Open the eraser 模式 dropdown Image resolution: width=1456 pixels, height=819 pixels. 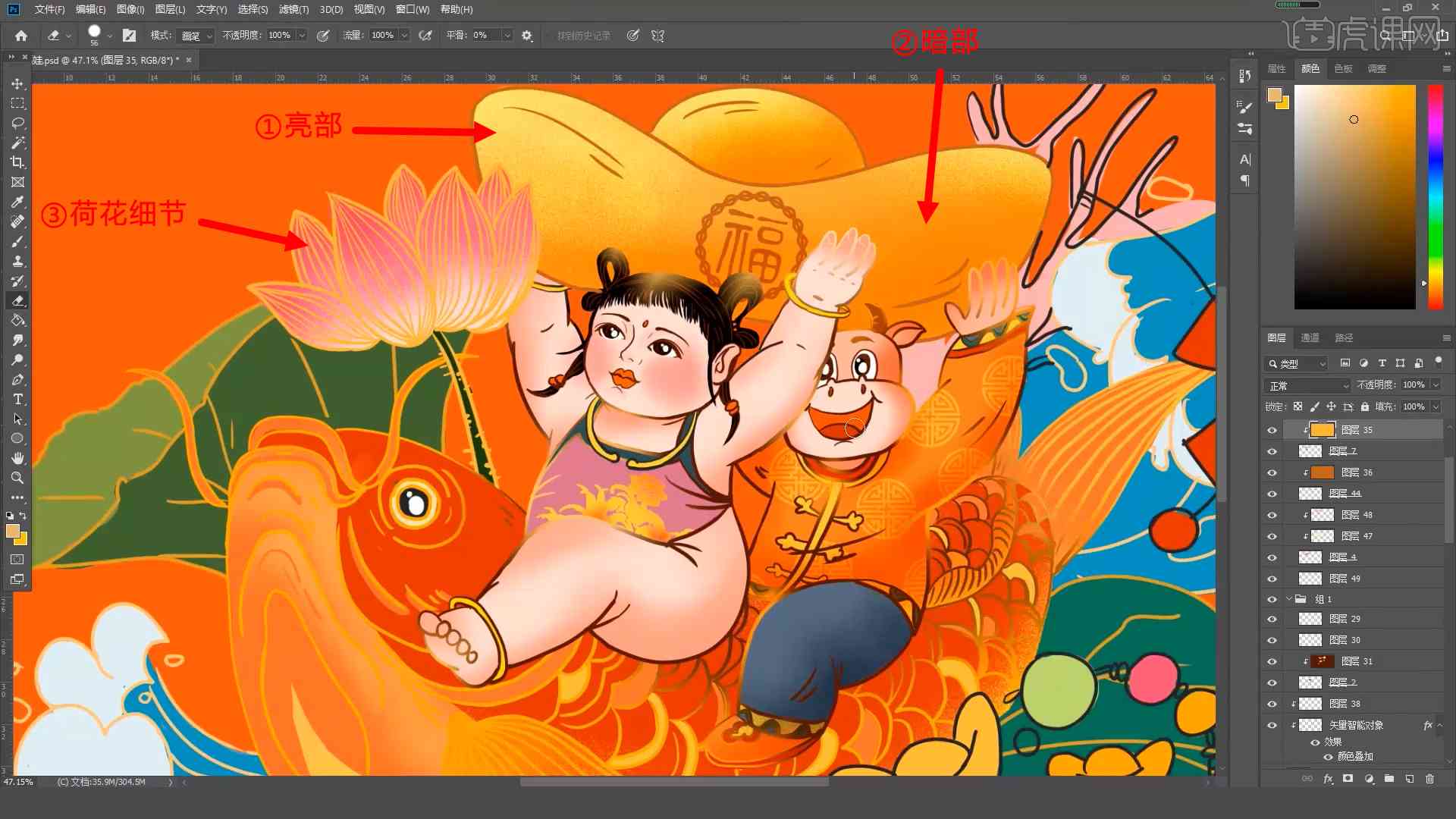(x=197, y=36)
